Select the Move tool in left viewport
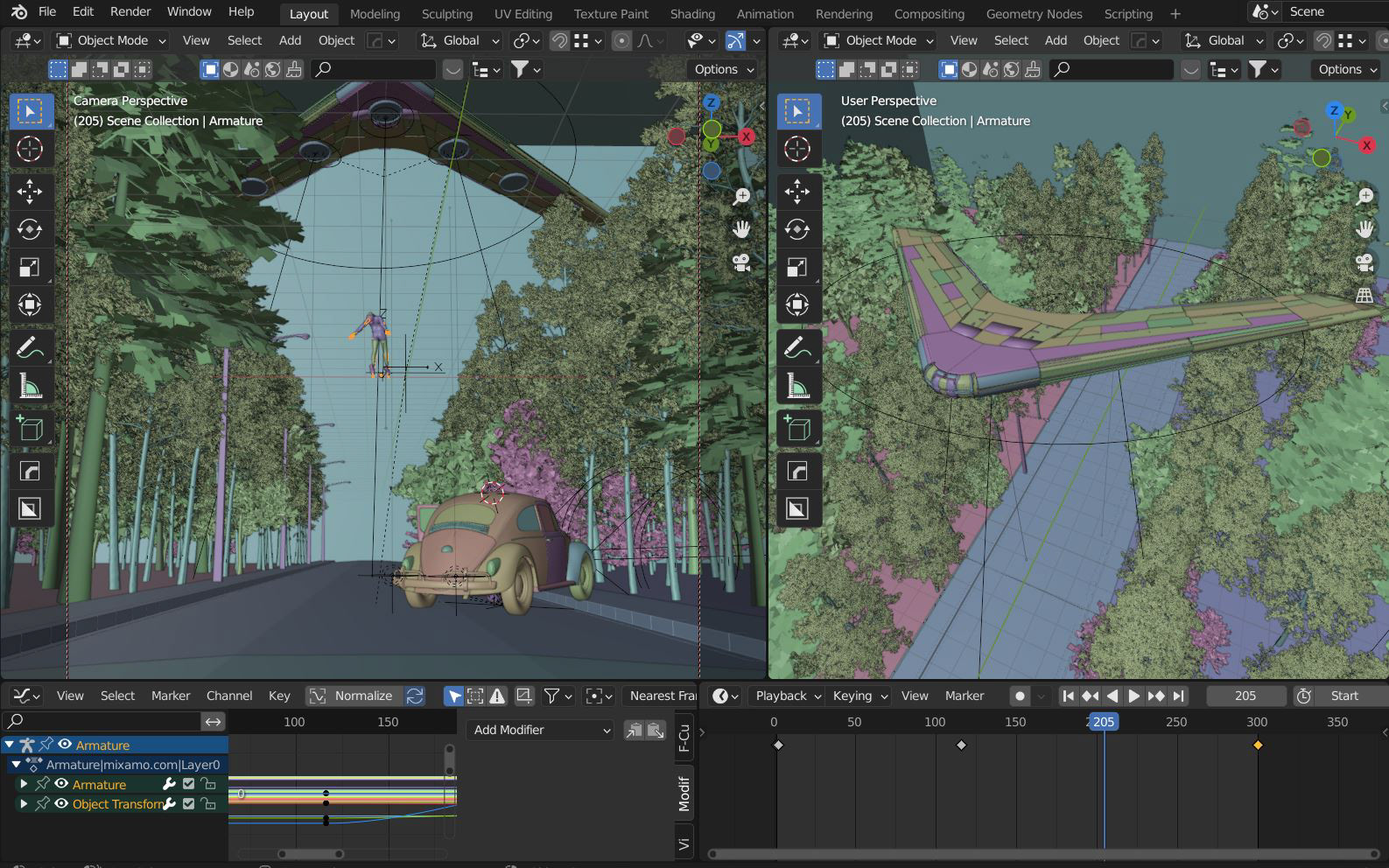The height and width of the screenshot is (868, 1389). (30, 192)
